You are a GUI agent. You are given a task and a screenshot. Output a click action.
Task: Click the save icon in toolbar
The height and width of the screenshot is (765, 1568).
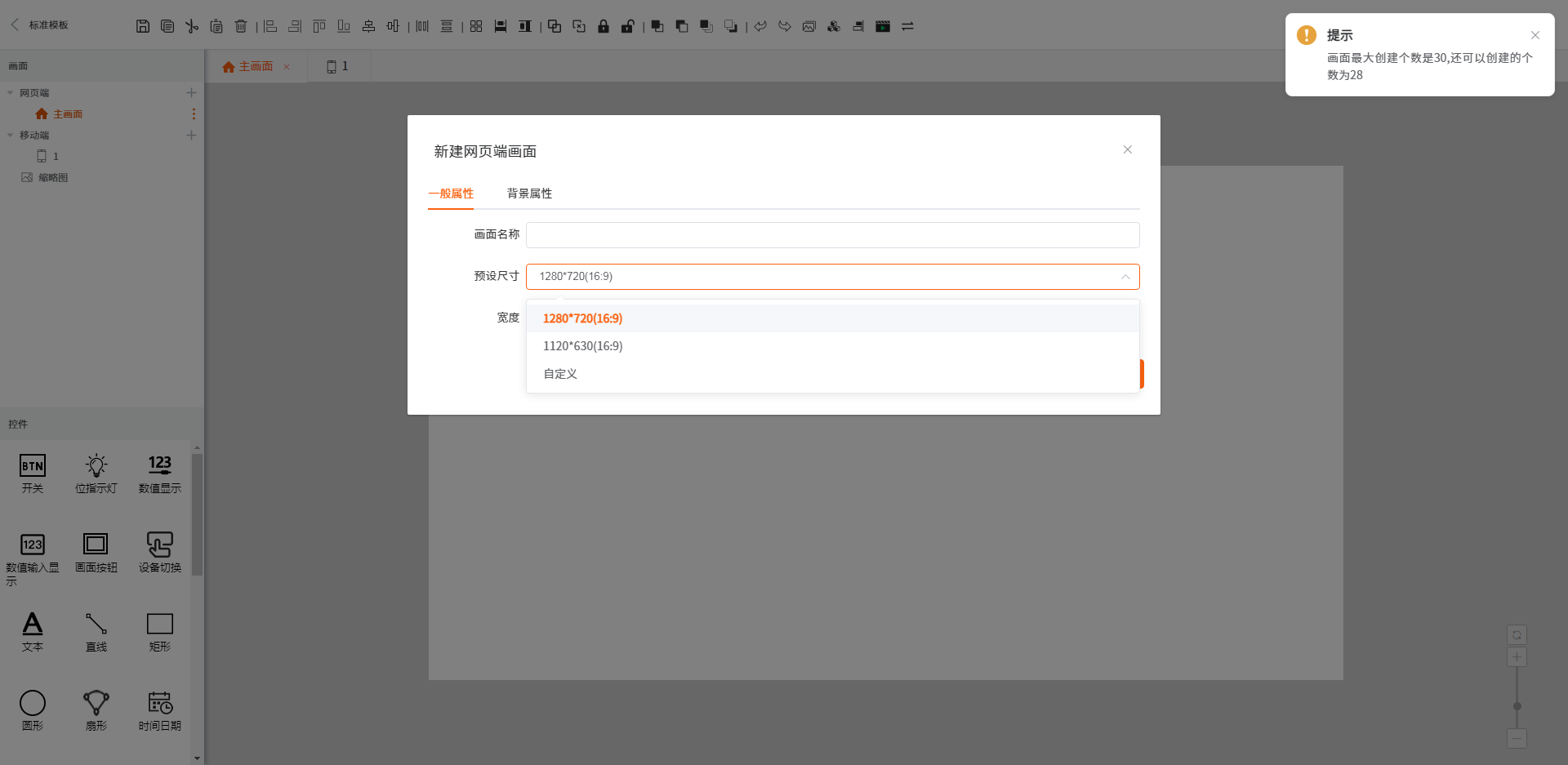tap(143, 26)
